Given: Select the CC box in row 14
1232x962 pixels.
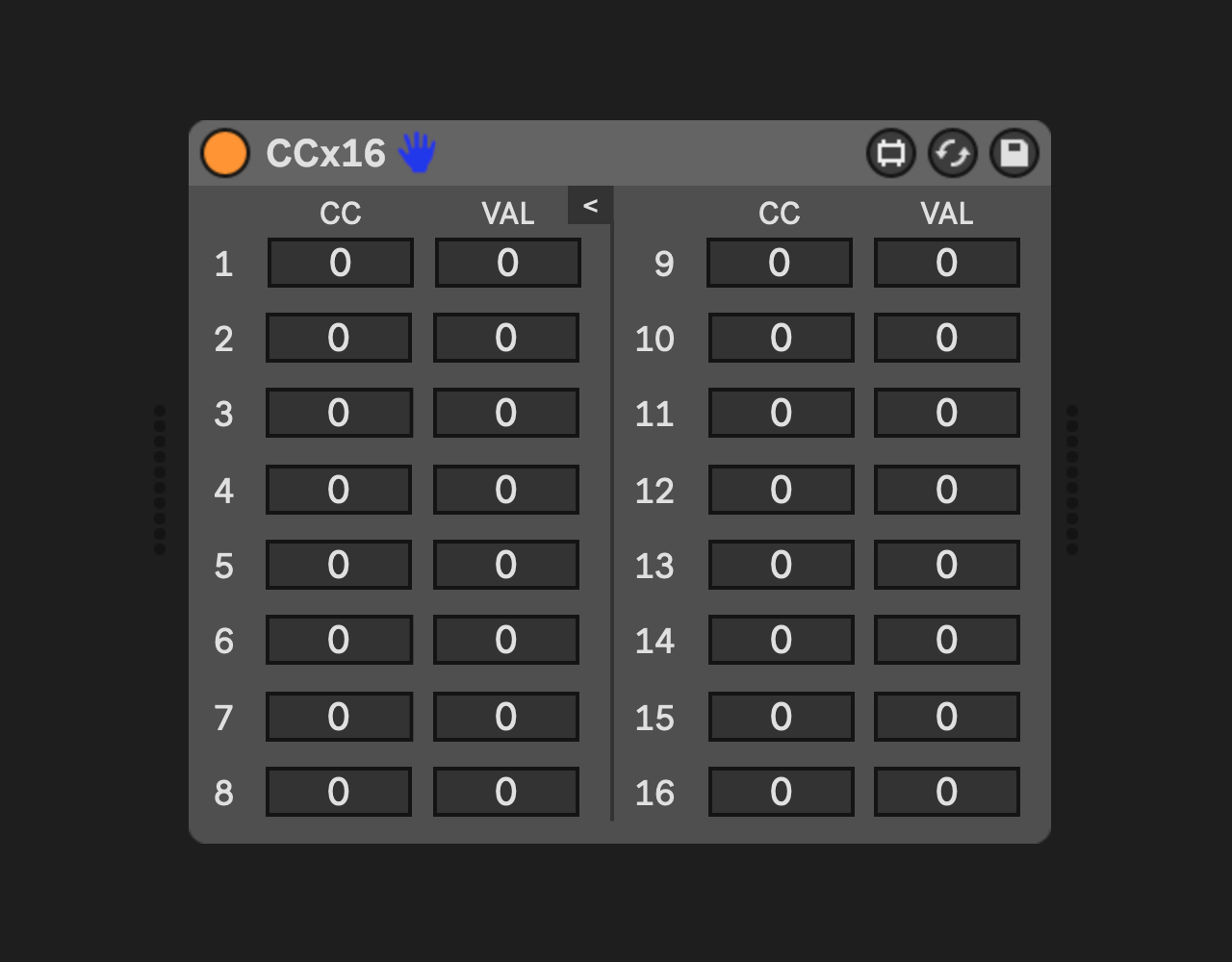Looking at the screenshot, I should (x=782, y=640).
